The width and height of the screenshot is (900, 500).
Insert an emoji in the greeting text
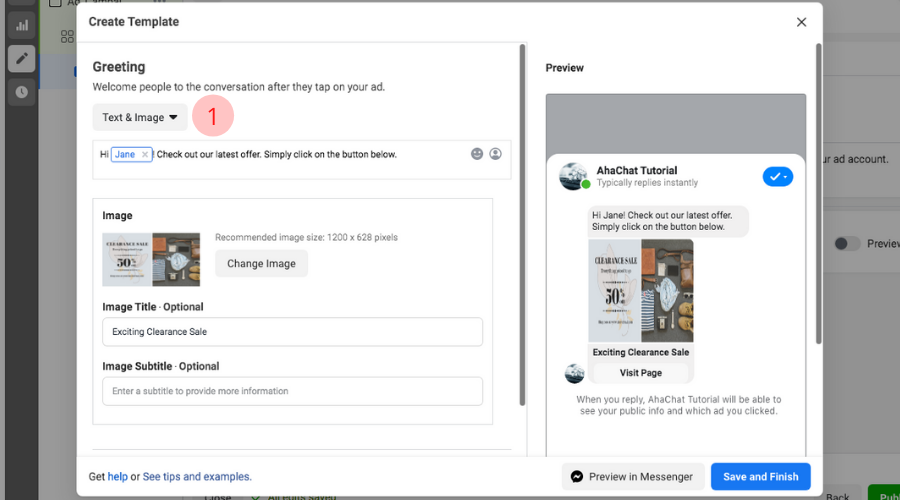(477, 154)
